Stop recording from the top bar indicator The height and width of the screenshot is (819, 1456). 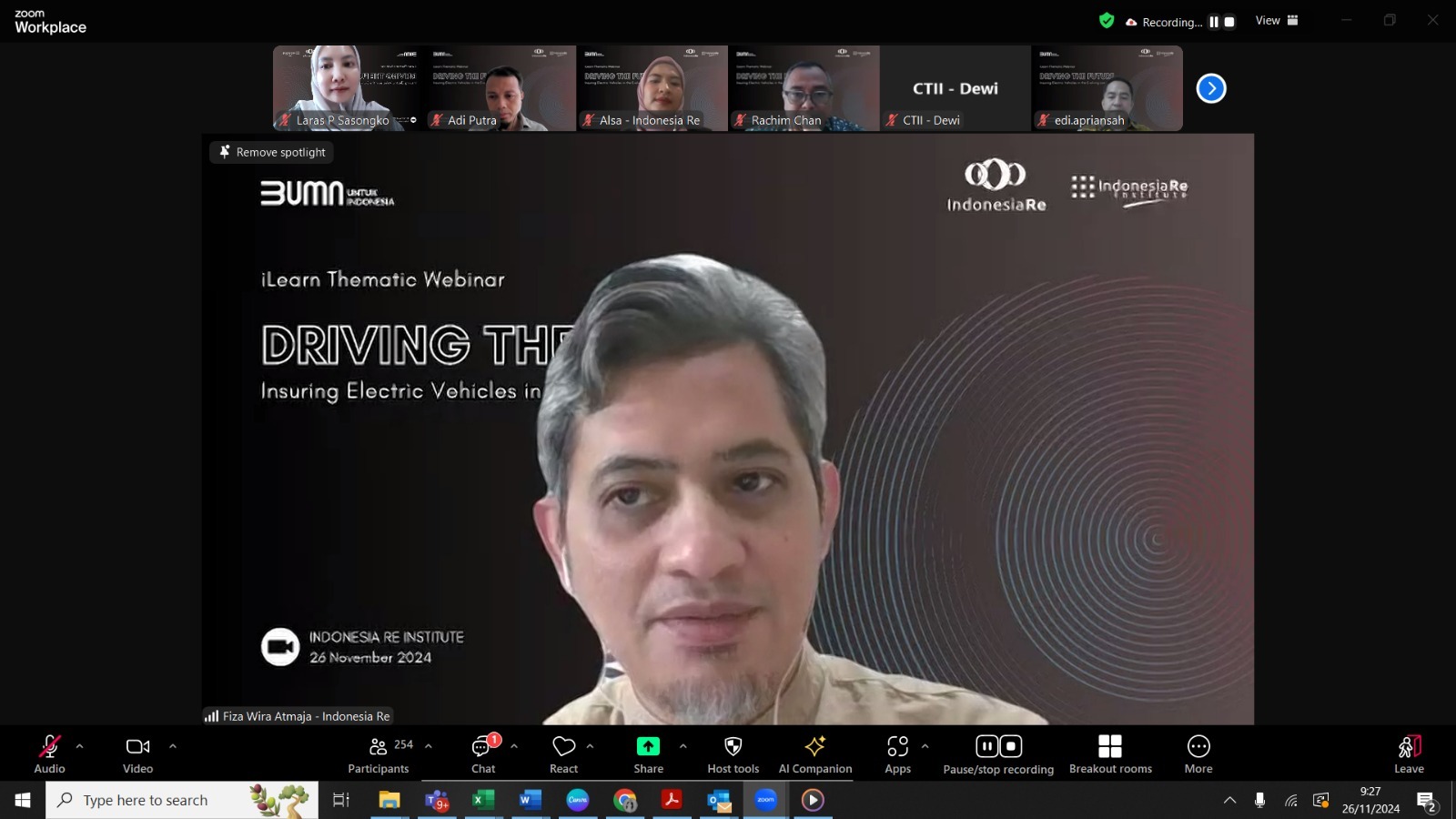pos(1229,22)
